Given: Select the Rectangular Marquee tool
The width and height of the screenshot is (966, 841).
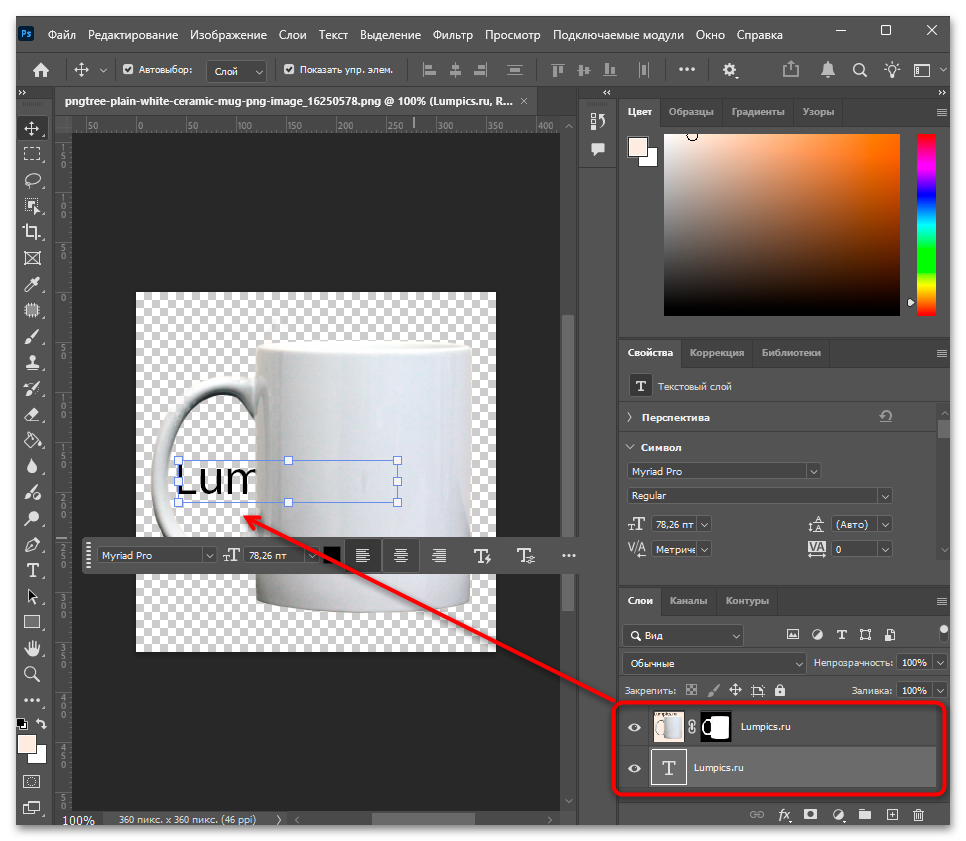Looking at the screenshot, I should tap(32, 154).
